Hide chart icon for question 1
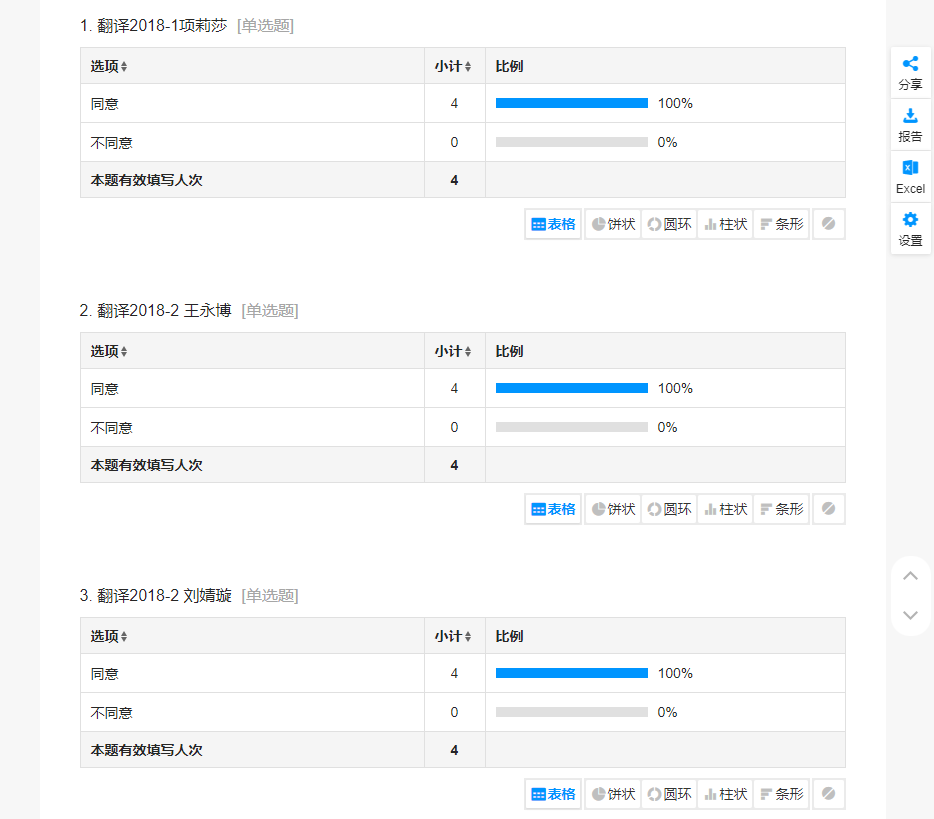 tap(828, 224)
